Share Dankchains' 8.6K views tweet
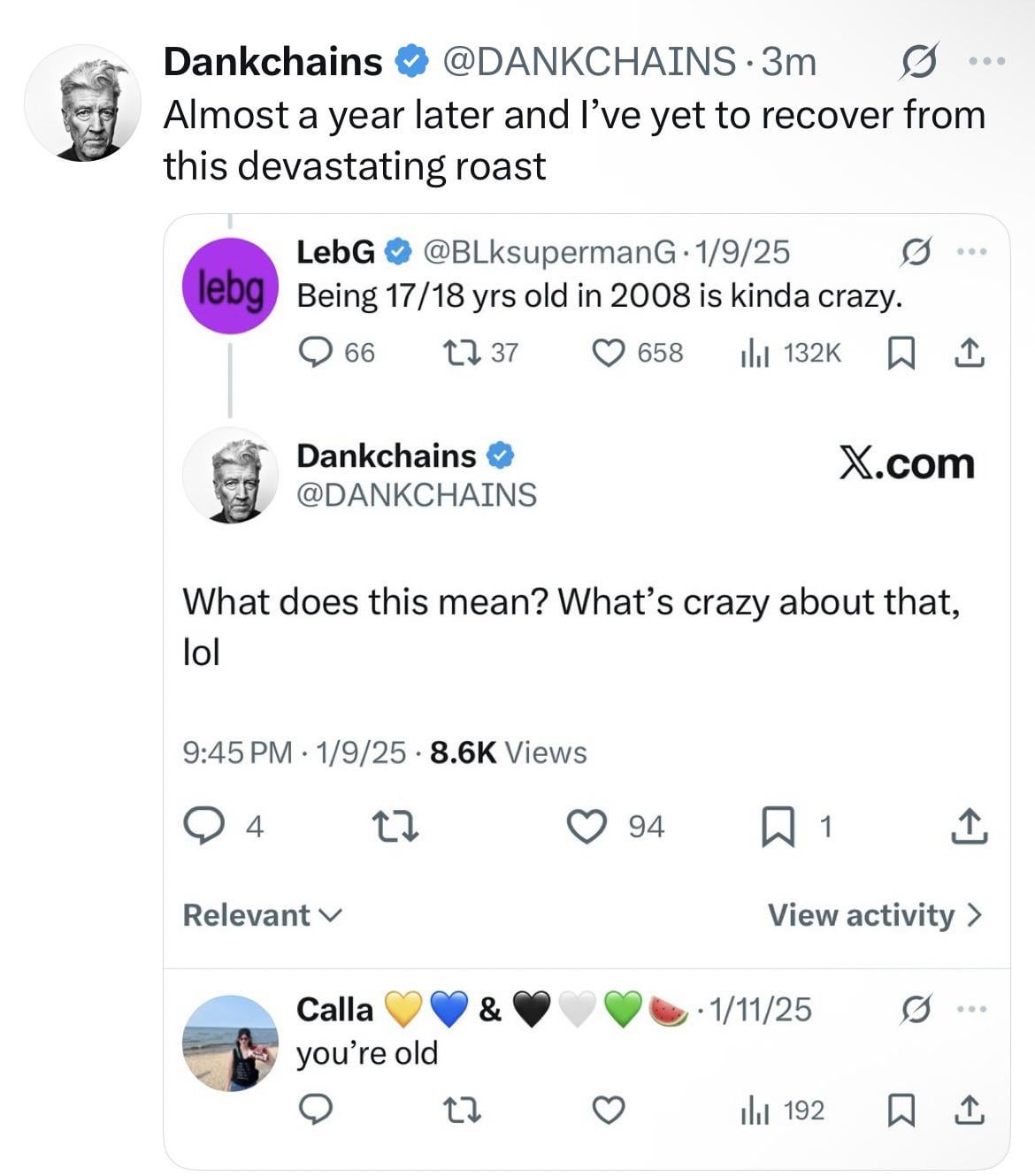The image size is (1035, 1176). 969,828
